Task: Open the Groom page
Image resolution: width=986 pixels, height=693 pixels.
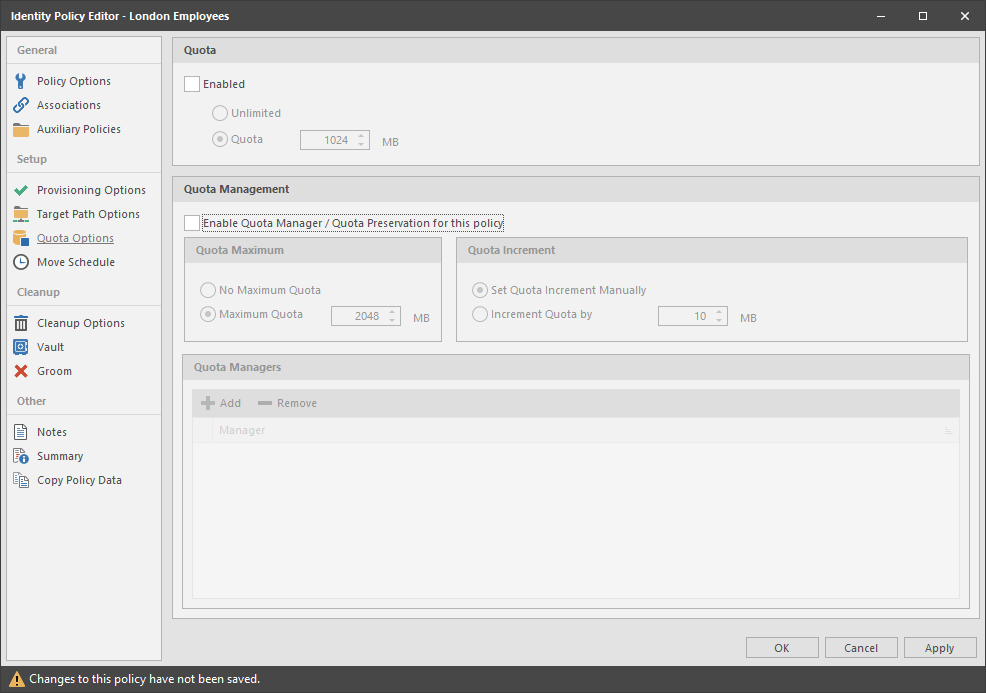Action: (x=54, y=371)
